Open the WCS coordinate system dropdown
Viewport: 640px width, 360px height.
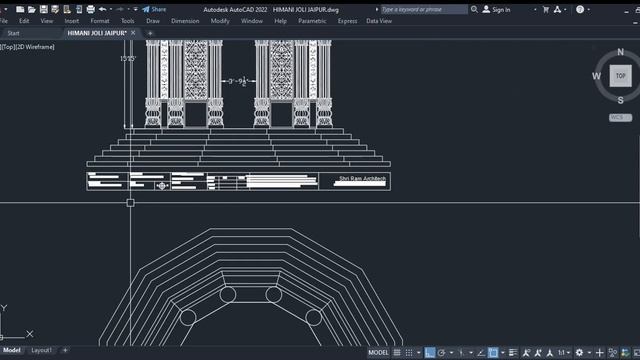tap(620, 118)
